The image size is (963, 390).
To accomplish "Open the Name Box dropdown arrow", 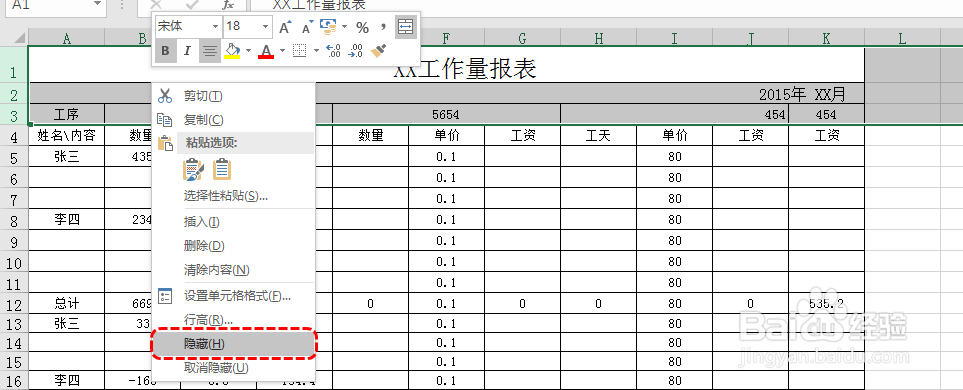I will click(96, 4).
